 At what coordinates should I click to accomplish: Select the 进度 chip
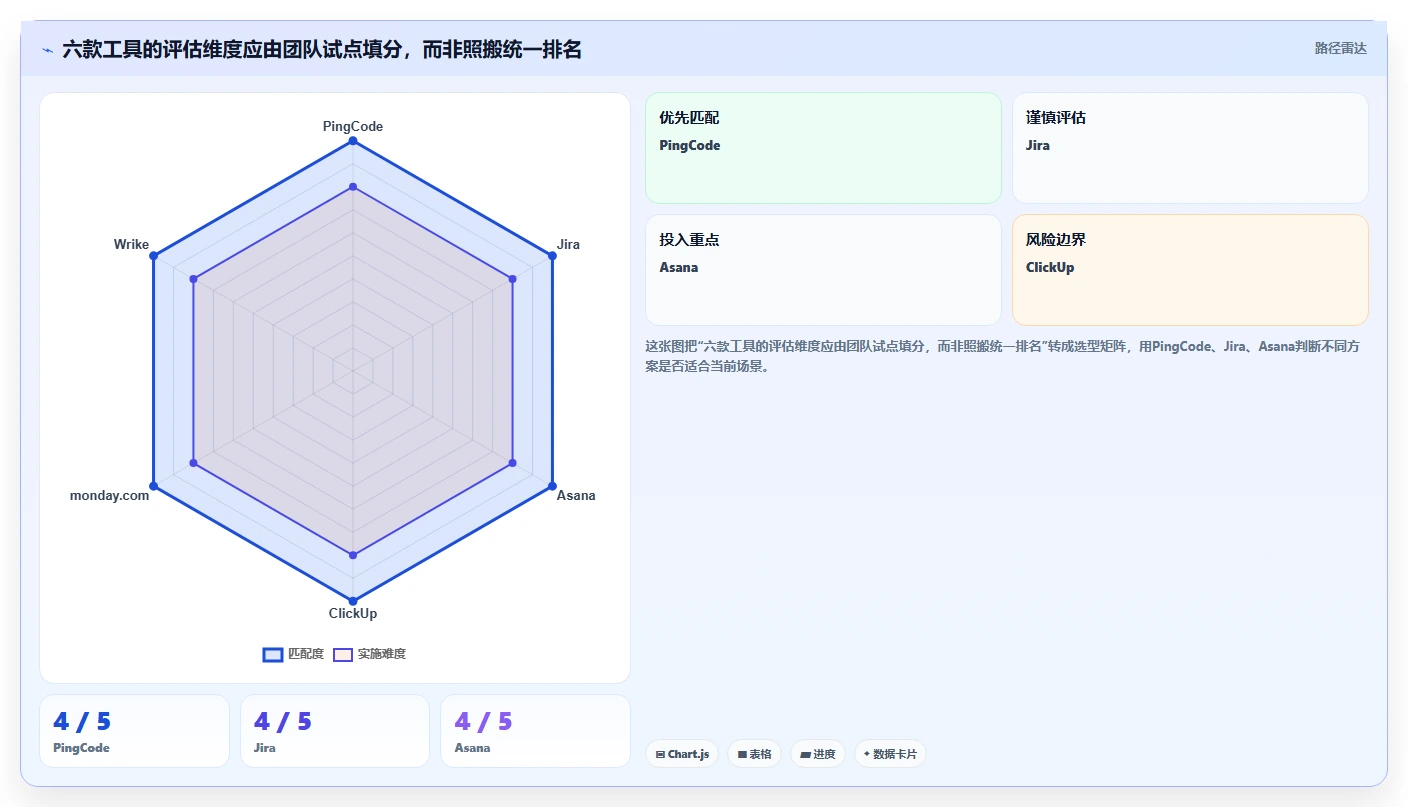coord(818,754)
